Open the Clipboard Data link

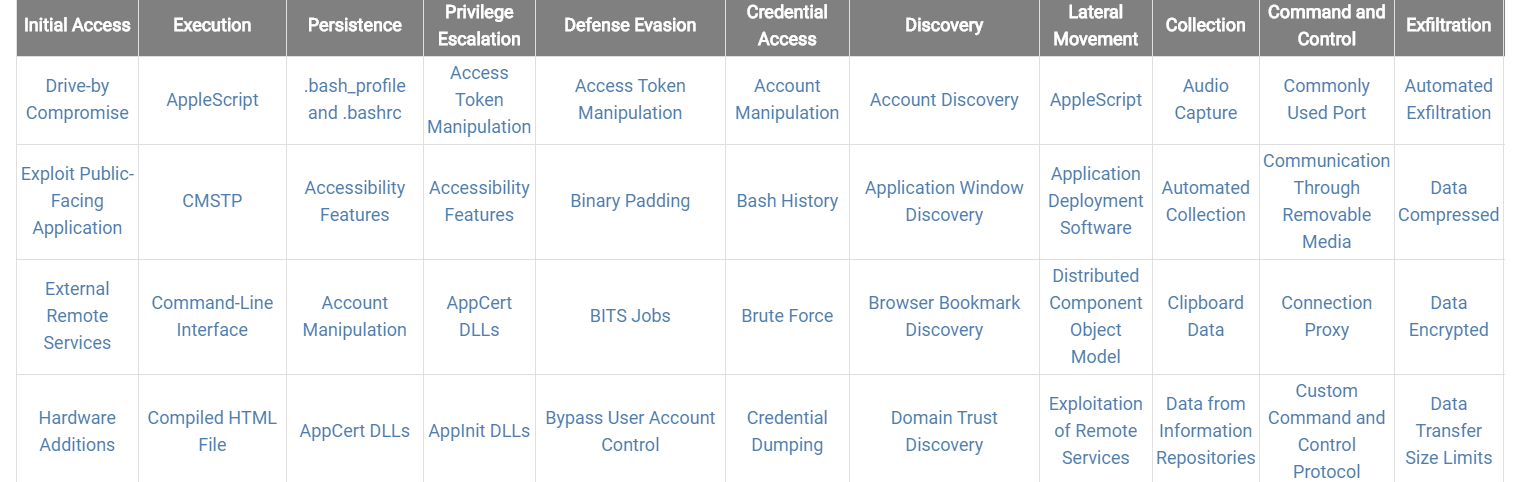[x=1205, y=316]
